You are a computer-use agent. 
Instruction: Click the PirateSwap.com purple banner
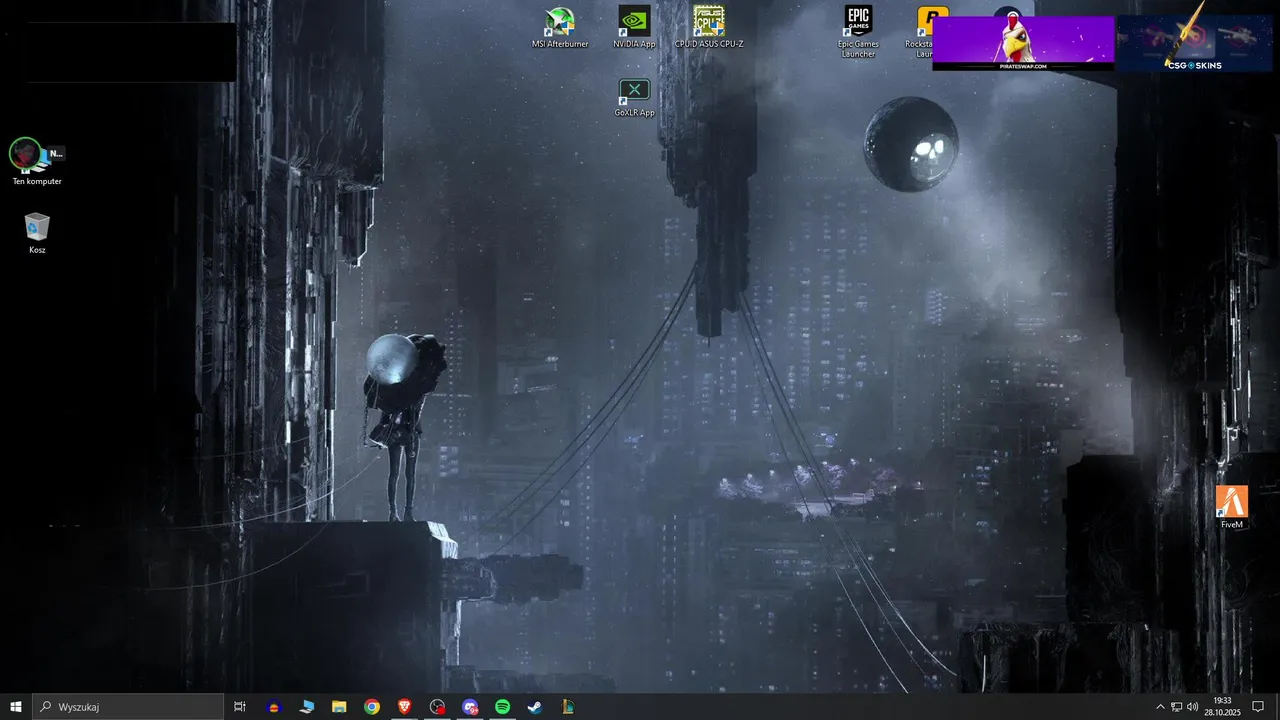[x=1023, y=43]
